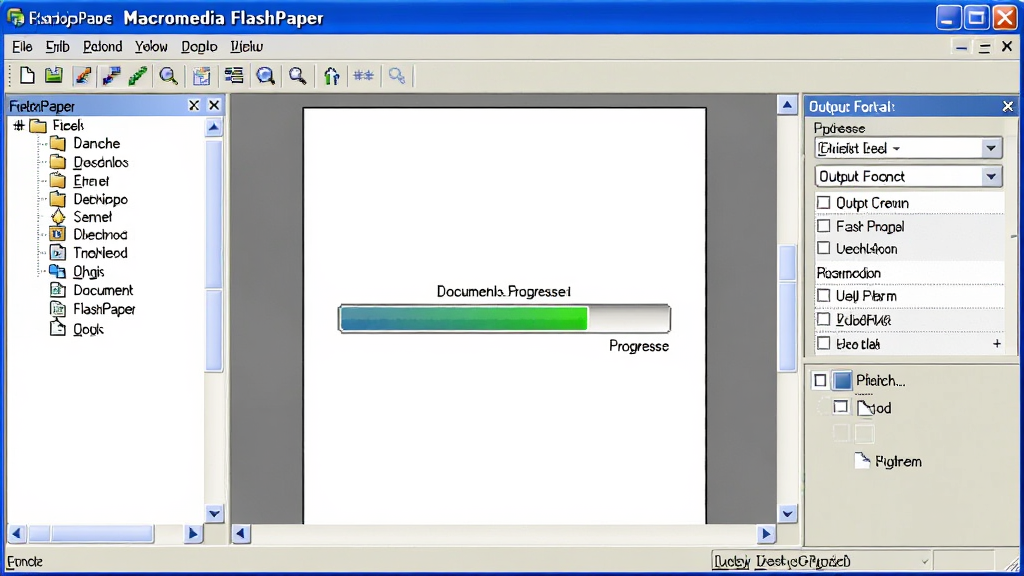Click the small gray magnifier toolbar icon
The height and width of the screenshot is (576, 1024).
pyautogui.click(x=297, y=76)
